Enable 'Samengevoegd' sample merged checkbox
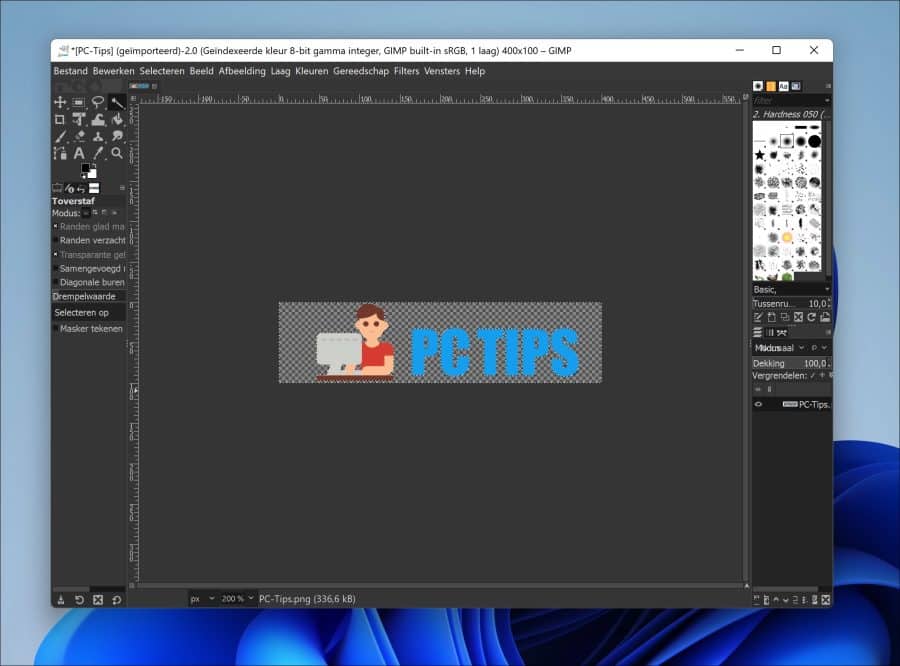Image resolution: width=900 pixels, height=666 pixels. coord(56,268)
